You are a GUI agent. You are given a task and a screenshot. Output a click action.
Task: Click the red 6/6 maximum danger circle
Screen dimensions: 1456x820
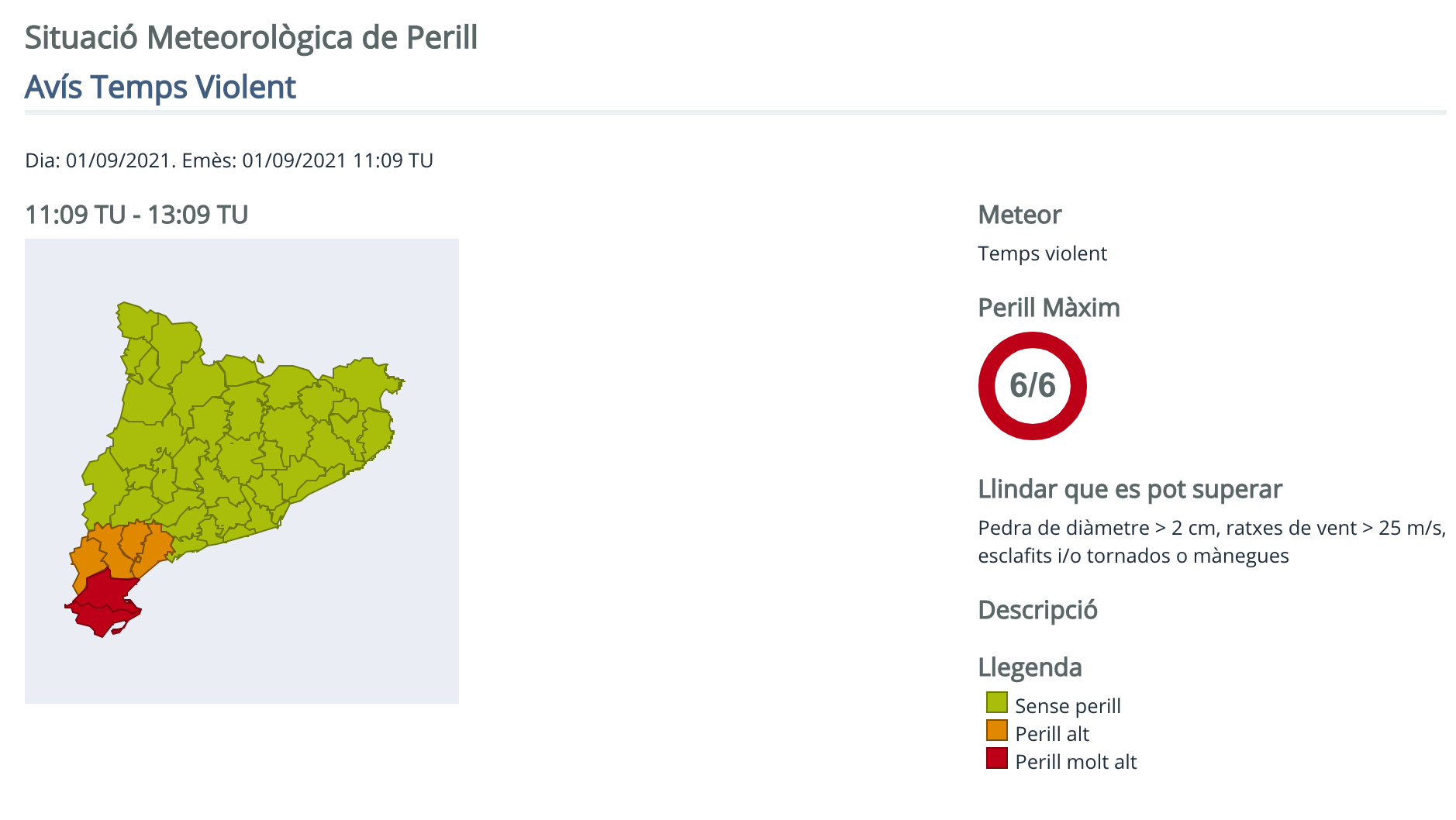pos(1032,385)
